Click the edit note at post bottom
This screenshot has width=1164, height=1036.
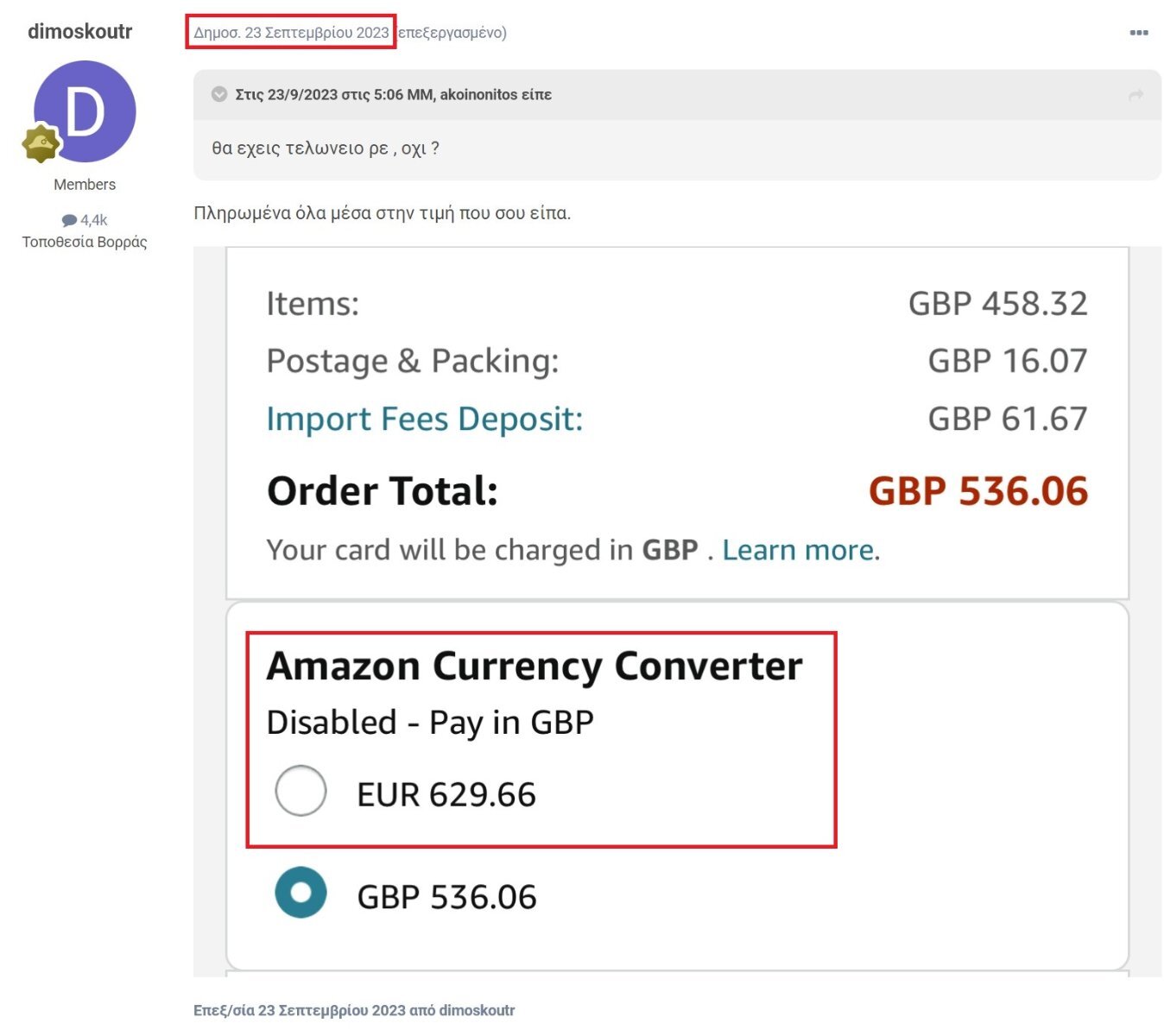(354, 1010)
